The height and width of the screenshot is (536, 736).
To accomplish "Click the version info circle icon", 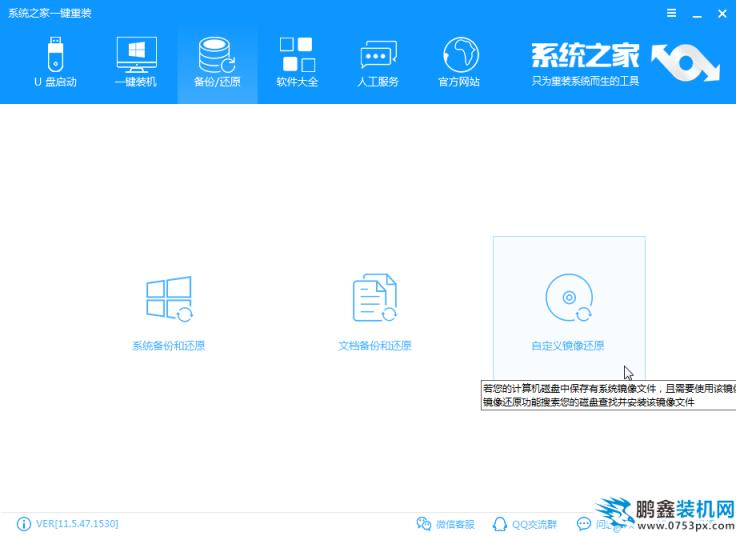I will pyautogui.click(x=23, y=523).
